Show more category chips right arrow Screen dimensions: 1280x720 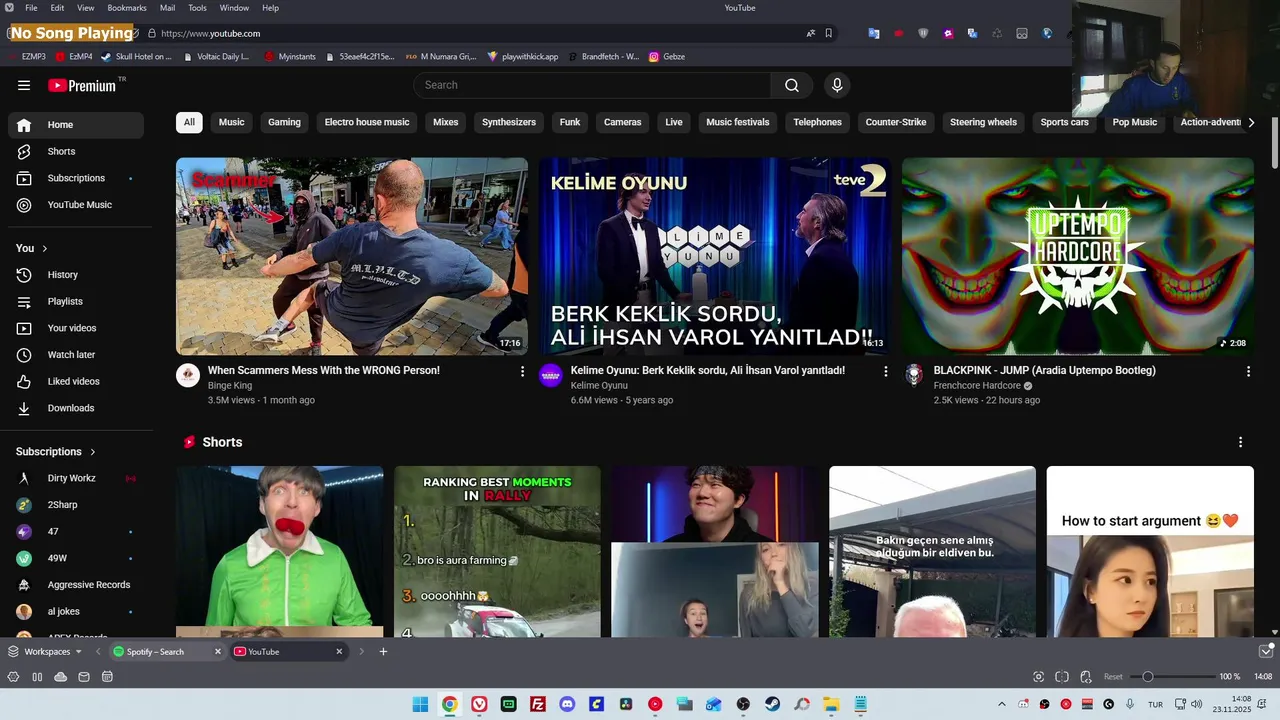point(1250,122)
